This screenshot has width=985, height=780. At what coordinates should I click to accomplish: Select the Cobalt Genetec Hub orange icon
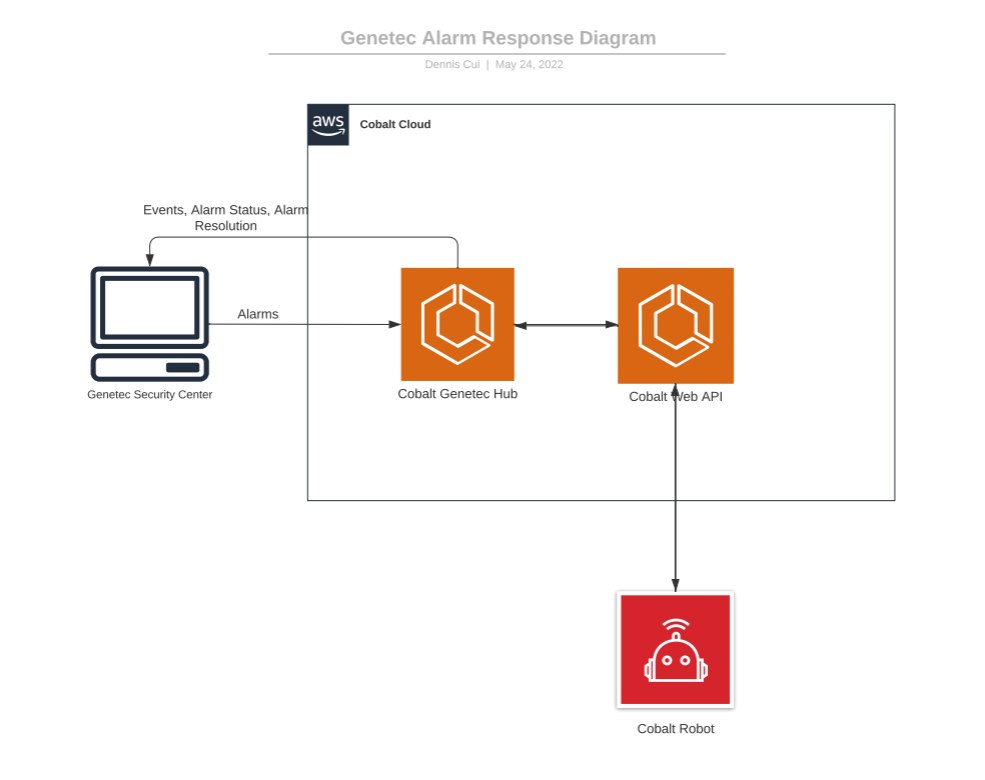(457, 324)
